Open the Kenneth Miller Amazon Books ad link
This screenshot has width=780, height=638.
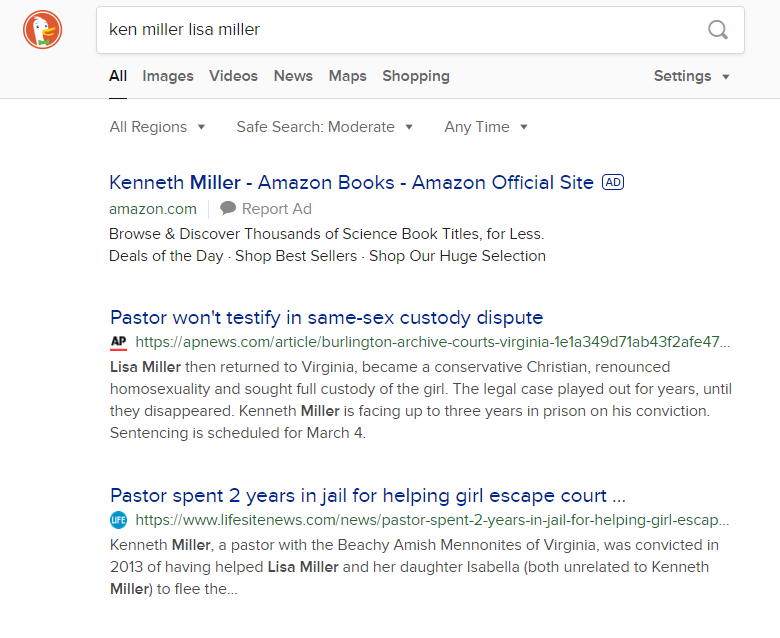(x=351, y=182)
